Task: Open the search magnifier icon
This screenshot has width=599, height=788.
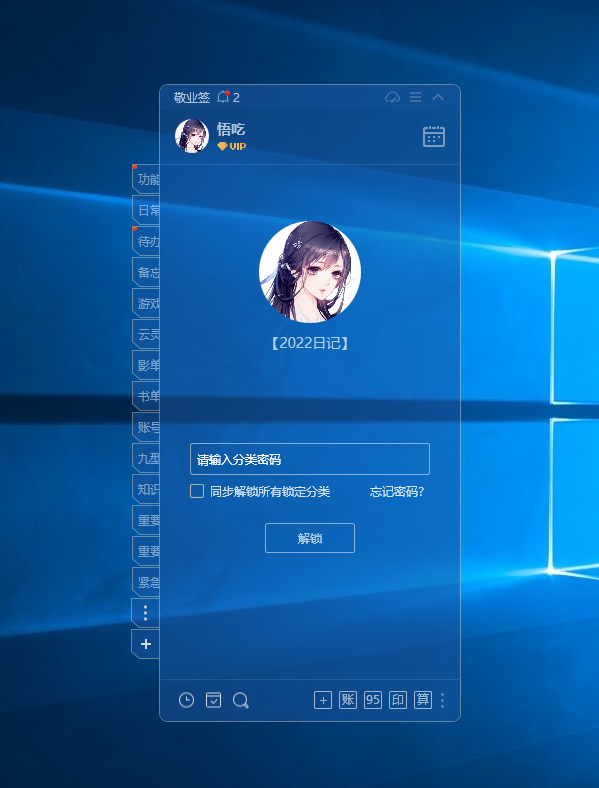Action: (241, 701)
